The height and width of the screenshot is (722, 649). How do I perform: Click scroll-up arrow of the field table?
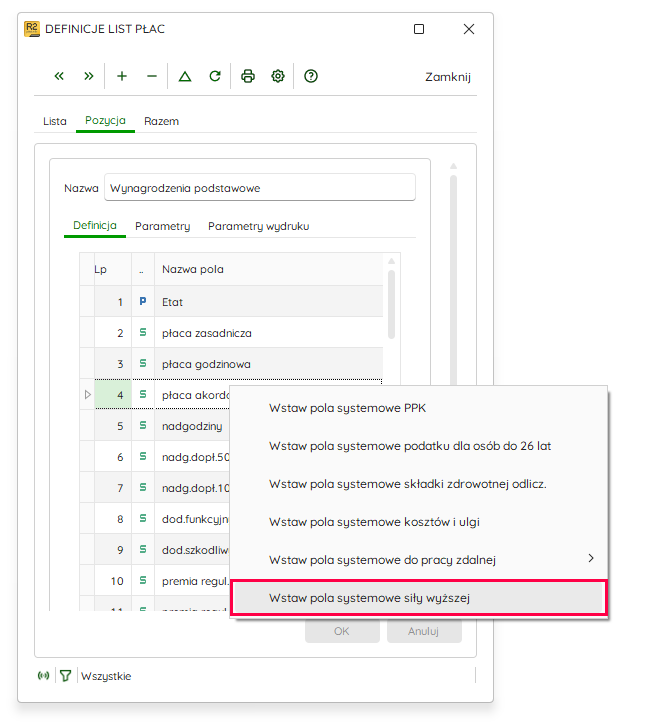click(x=392, y=261)
